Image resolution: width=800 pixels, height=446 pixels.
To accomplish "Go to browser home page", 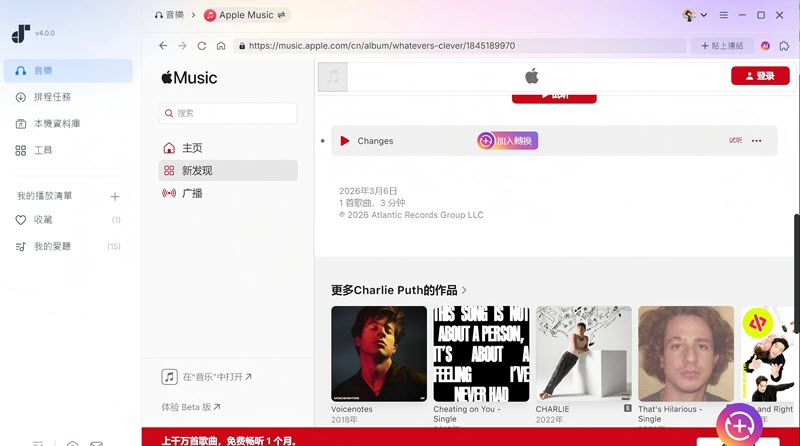I will click(x=221, y=45).
